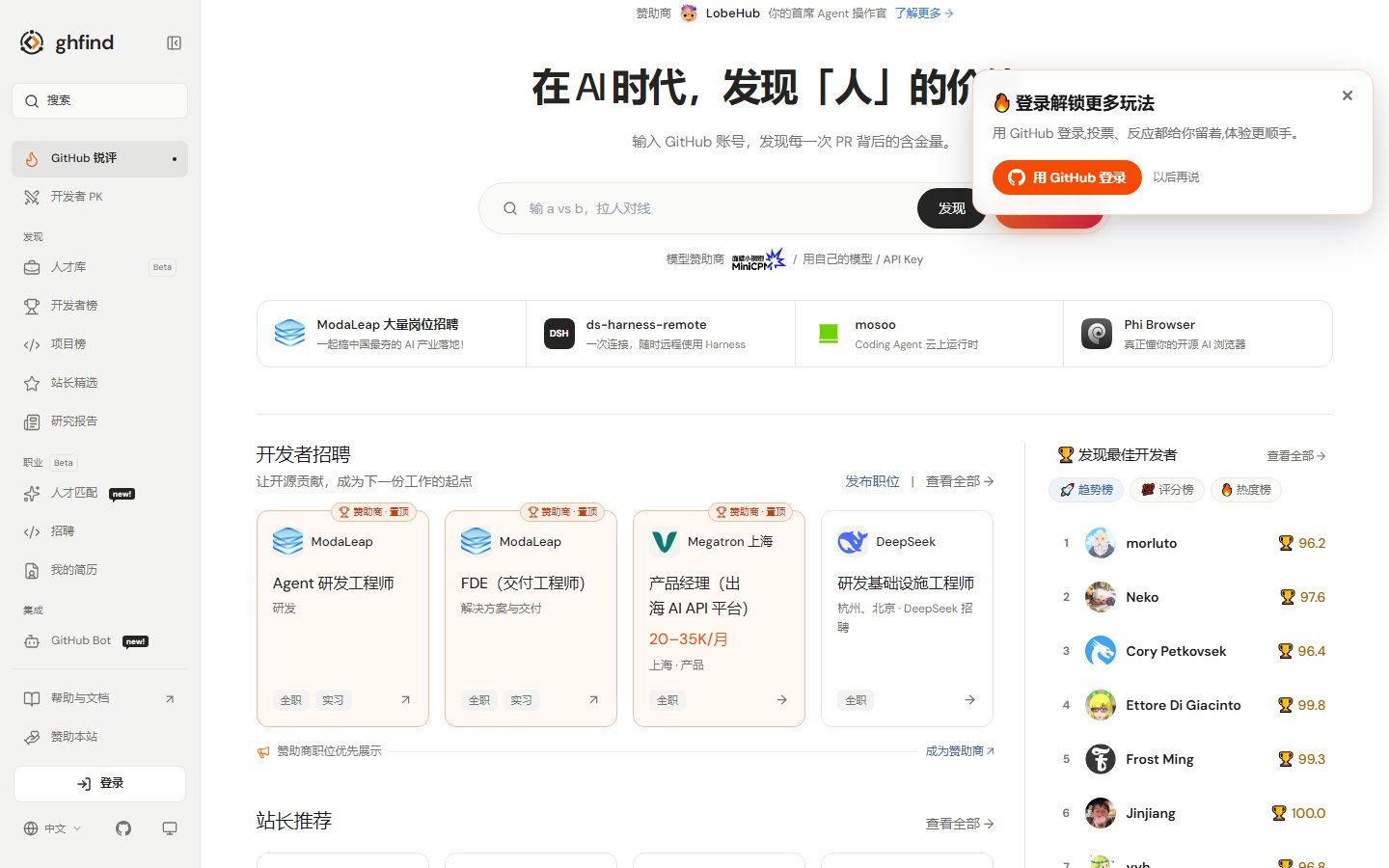Switch to the 评分榜 tab
The height and width of the screenshot is (868, 1389).
(1167, 490)
